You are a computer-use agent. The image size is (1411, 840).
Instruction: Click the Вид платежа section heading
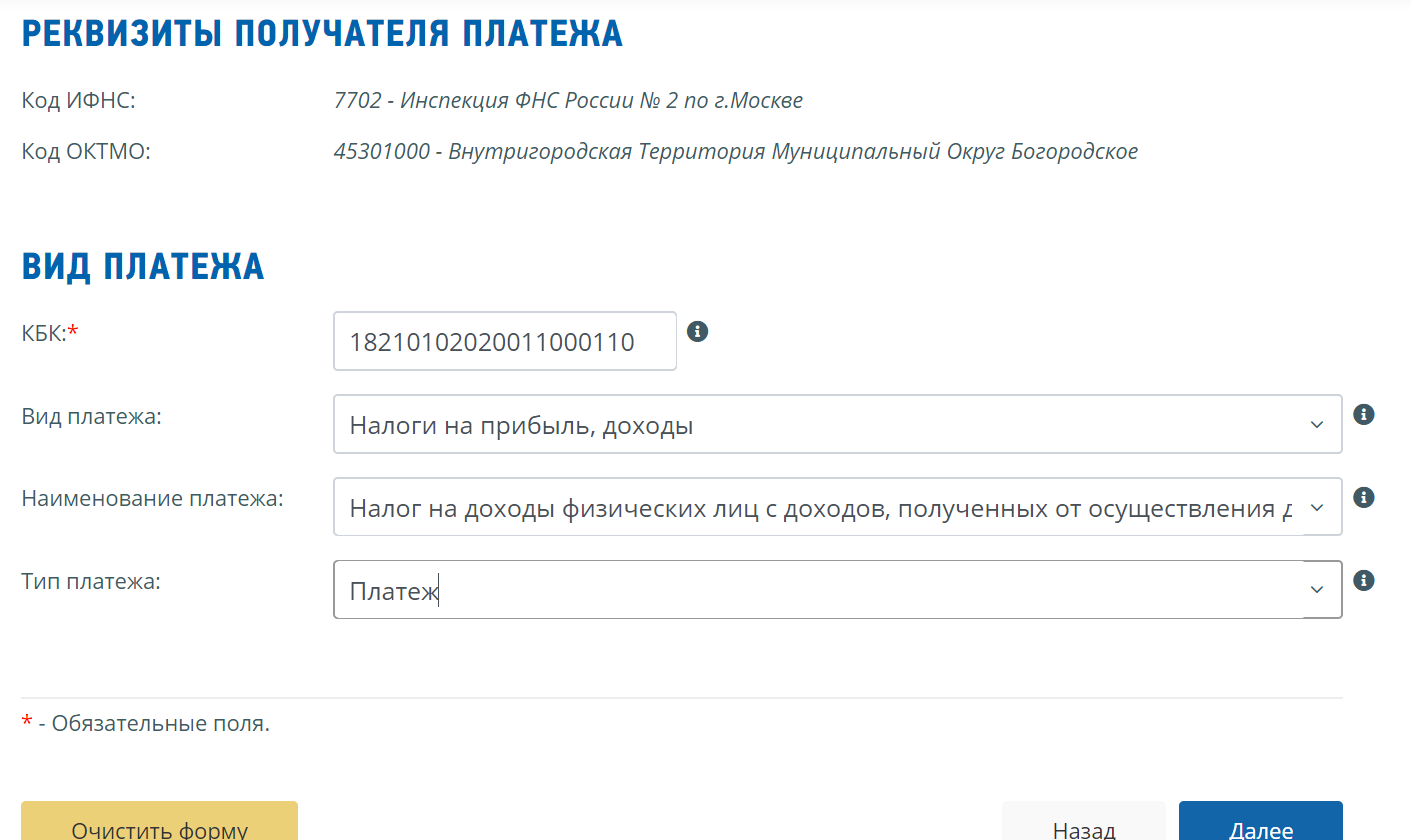tap(143, 266)
